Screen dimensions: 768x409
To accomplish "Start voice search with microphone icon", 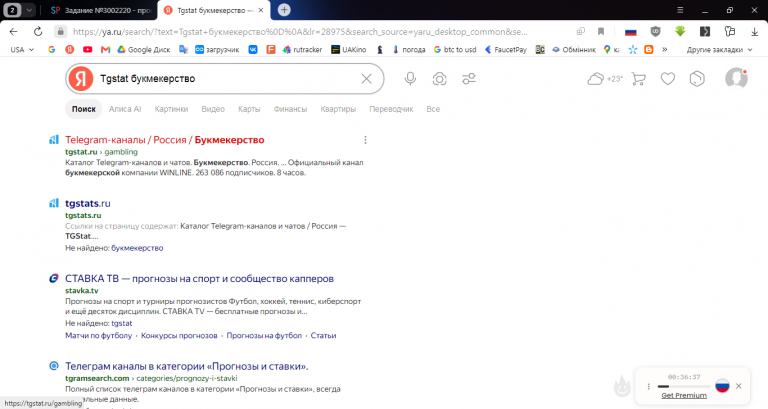I will [410, 78].
